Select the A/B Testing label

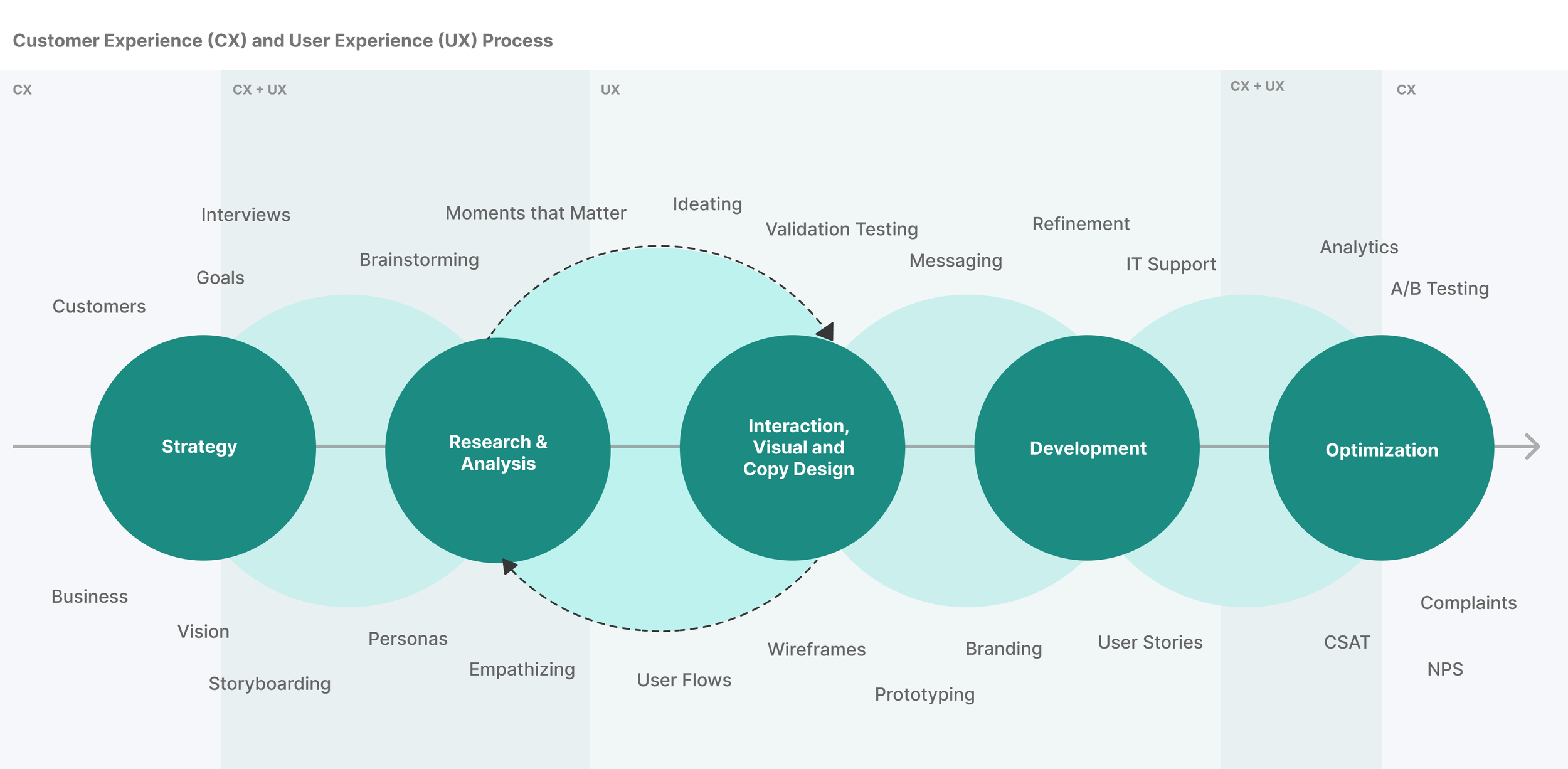tap(1439, 289)
